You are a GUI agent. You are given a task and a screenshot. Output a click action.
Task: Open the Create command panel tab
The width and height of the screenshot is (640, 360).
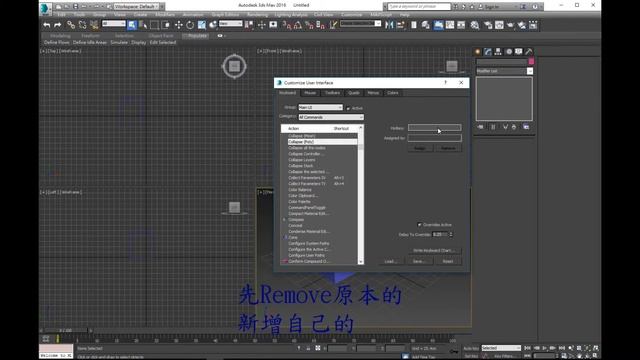478,51
